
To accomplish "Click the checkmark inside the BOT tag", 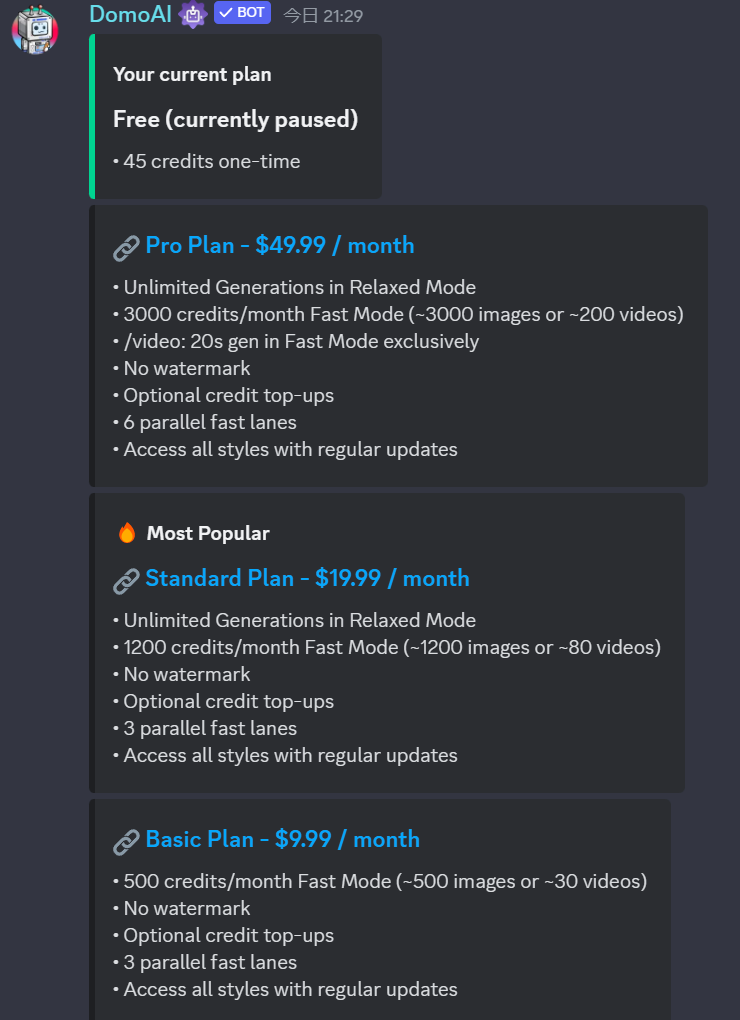I will 226,13.
